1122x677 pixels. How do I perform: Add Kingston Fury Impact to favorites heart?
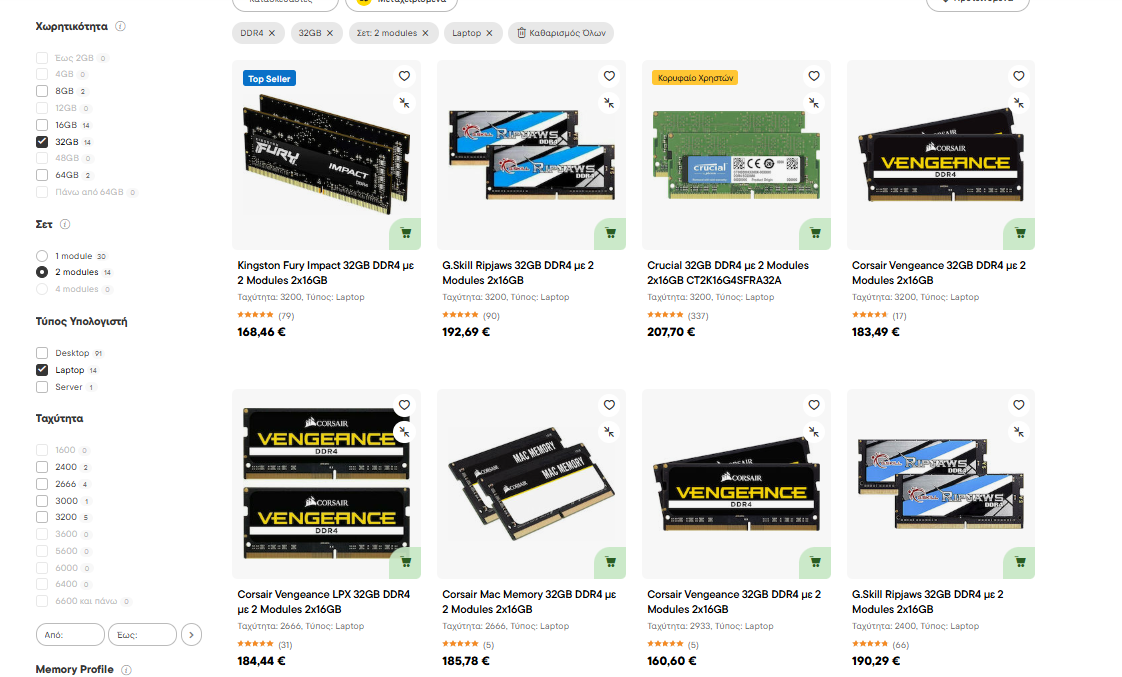(404, 76)
